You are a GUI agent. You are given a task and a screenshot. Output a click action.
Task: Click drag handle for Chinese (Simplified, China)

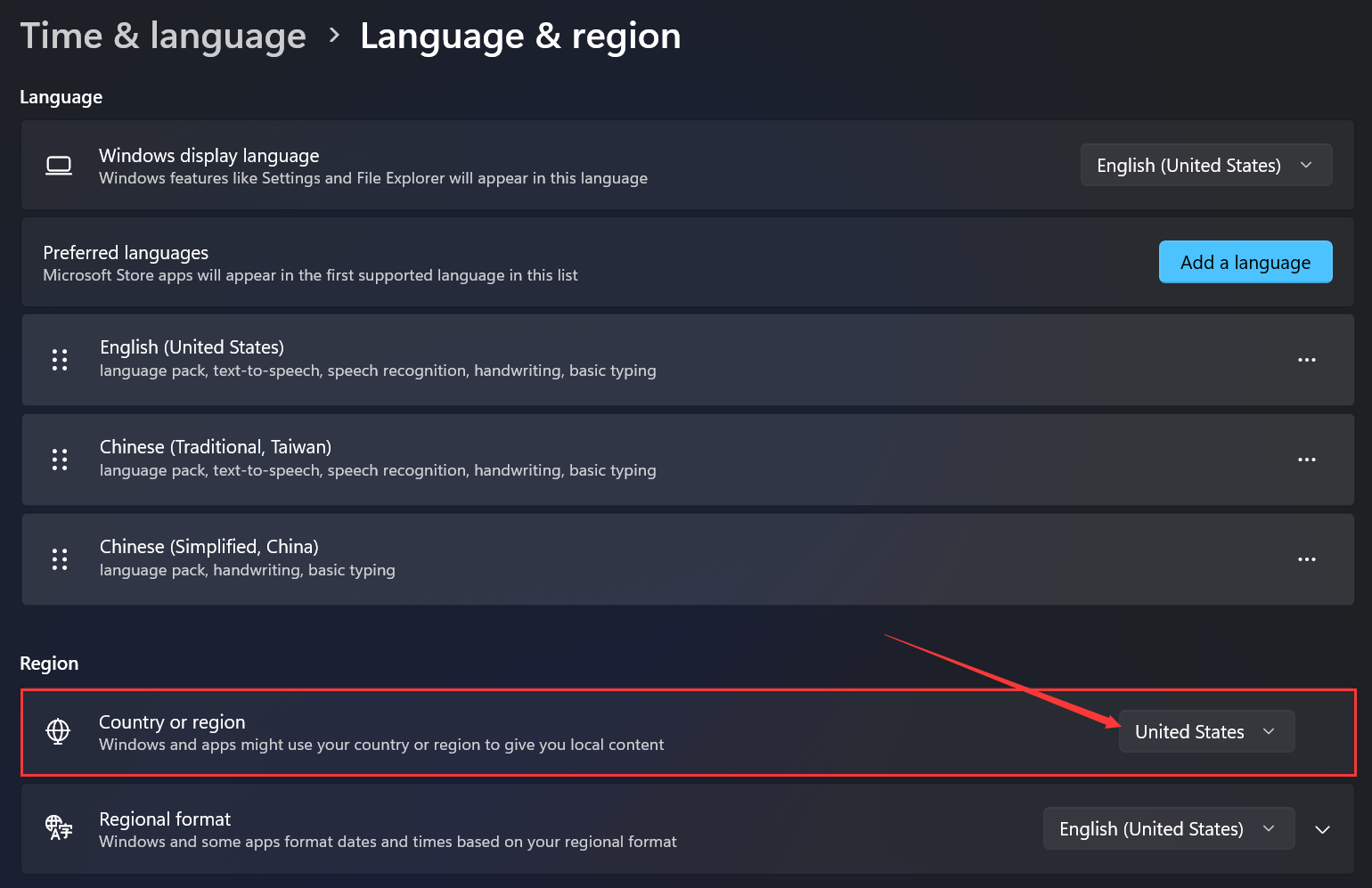pyautogui.click(x=60, y=559)
